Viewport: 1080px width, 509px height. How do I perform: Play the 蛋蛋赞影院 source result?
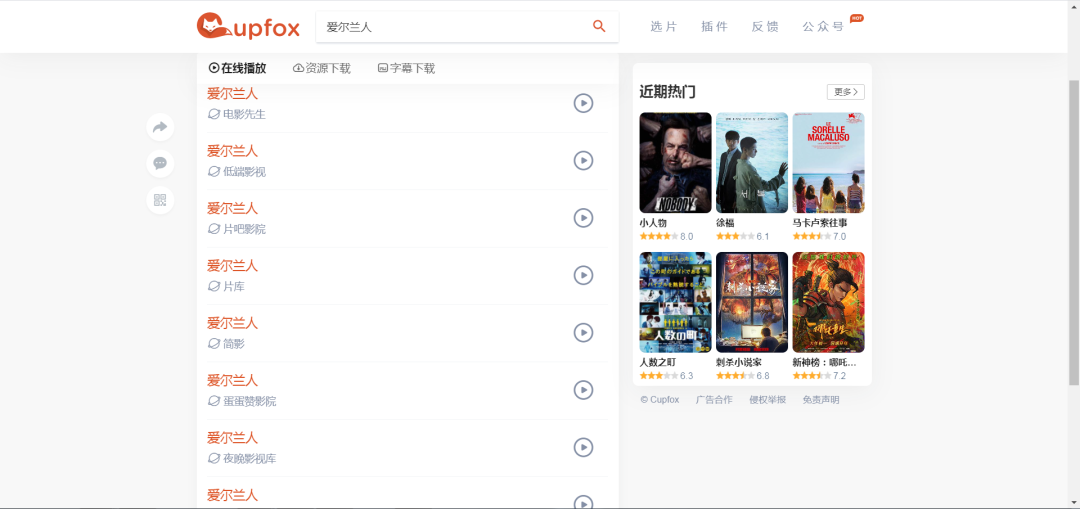pyautogui.click(x=583, y=390)
